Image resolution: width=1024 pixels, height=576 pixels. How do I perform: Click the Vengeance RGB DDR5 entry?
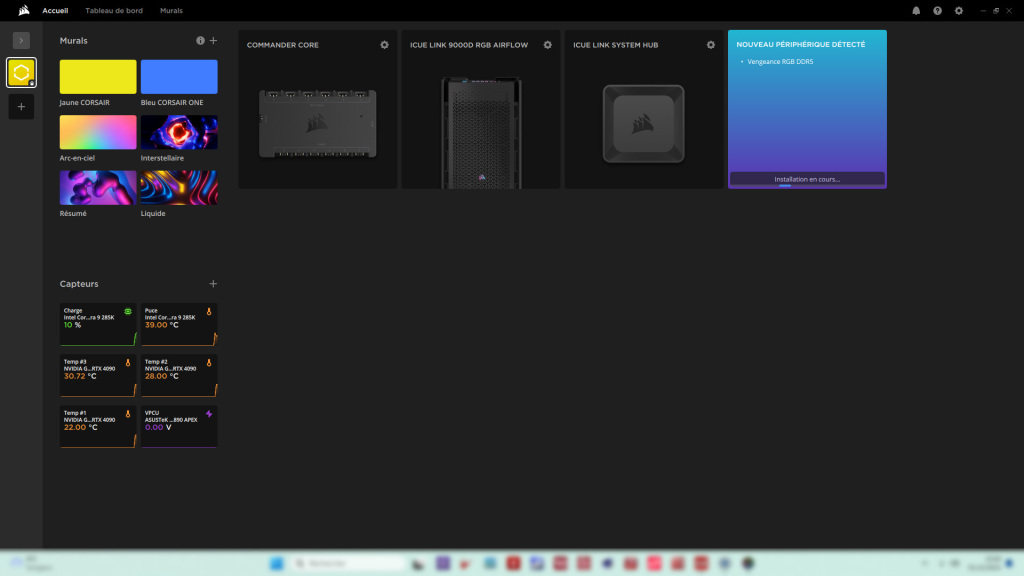(x=780, y=62)
